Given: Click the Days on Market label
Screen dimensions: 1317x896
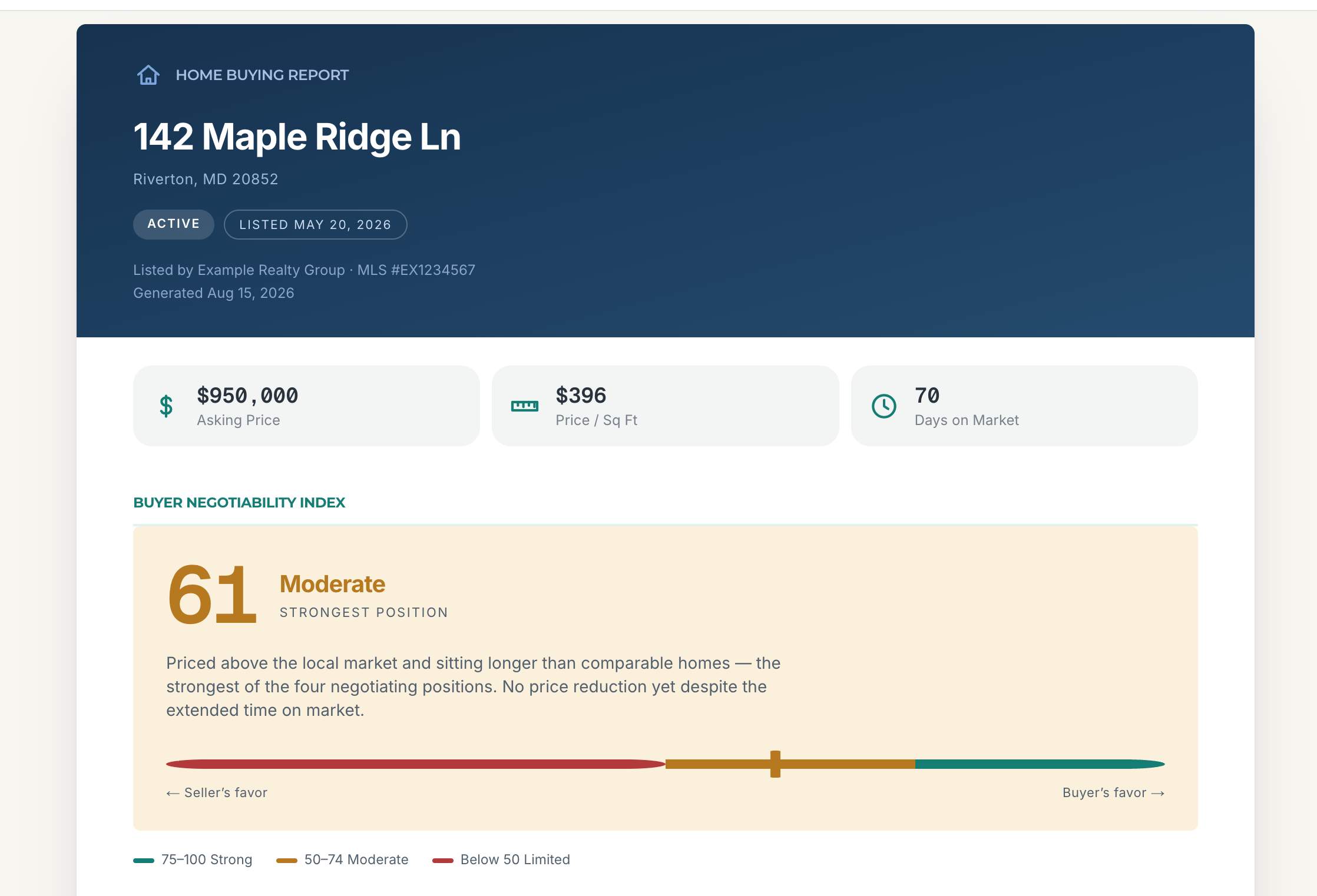Looking at the screenshot, I should click(x=967, y=420).
